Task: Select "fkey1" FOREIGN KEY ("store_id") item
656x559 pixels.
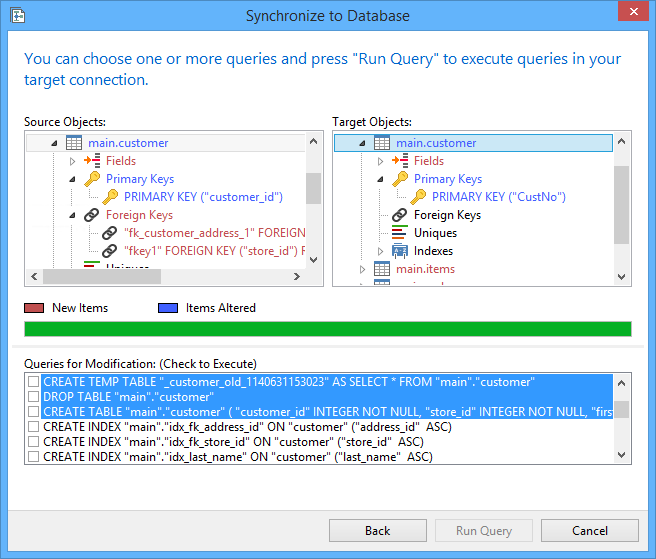Action: pyautogui.click(x=214, y=251)
